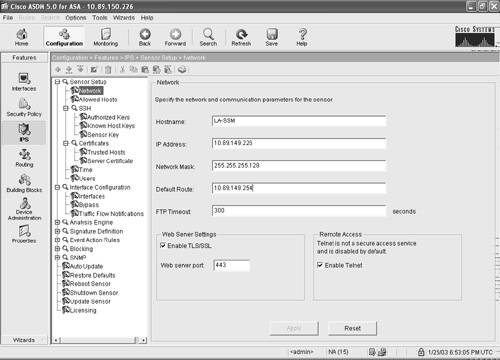Click into the IP Address field
This screenshot has width=500, height=360.
tap(299, 143)
